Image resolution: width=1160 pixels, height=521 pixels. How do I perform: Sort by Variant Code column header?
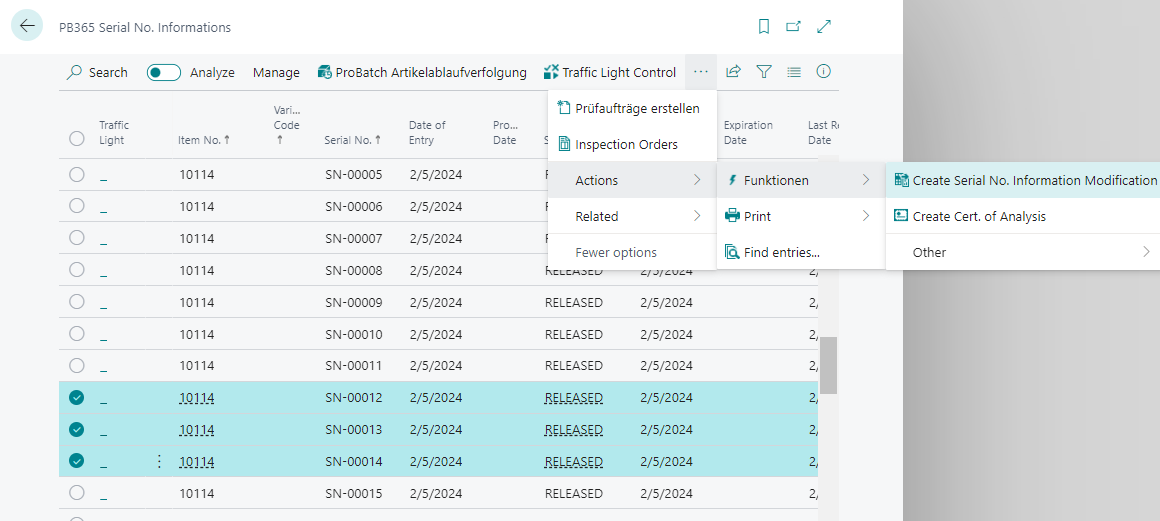pyautogui.click(x=286, y=125)
